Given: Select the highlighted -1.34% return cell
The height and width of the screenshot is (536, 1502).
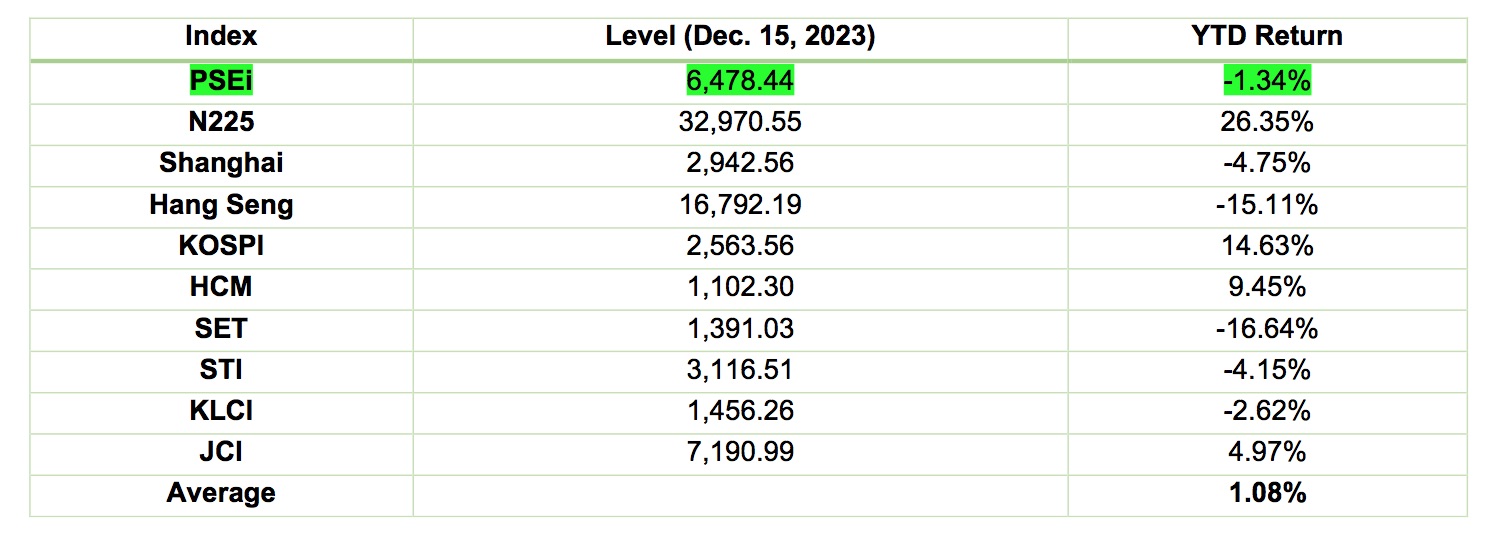Looking at the screenshot, I should (x=1266, y=80).
